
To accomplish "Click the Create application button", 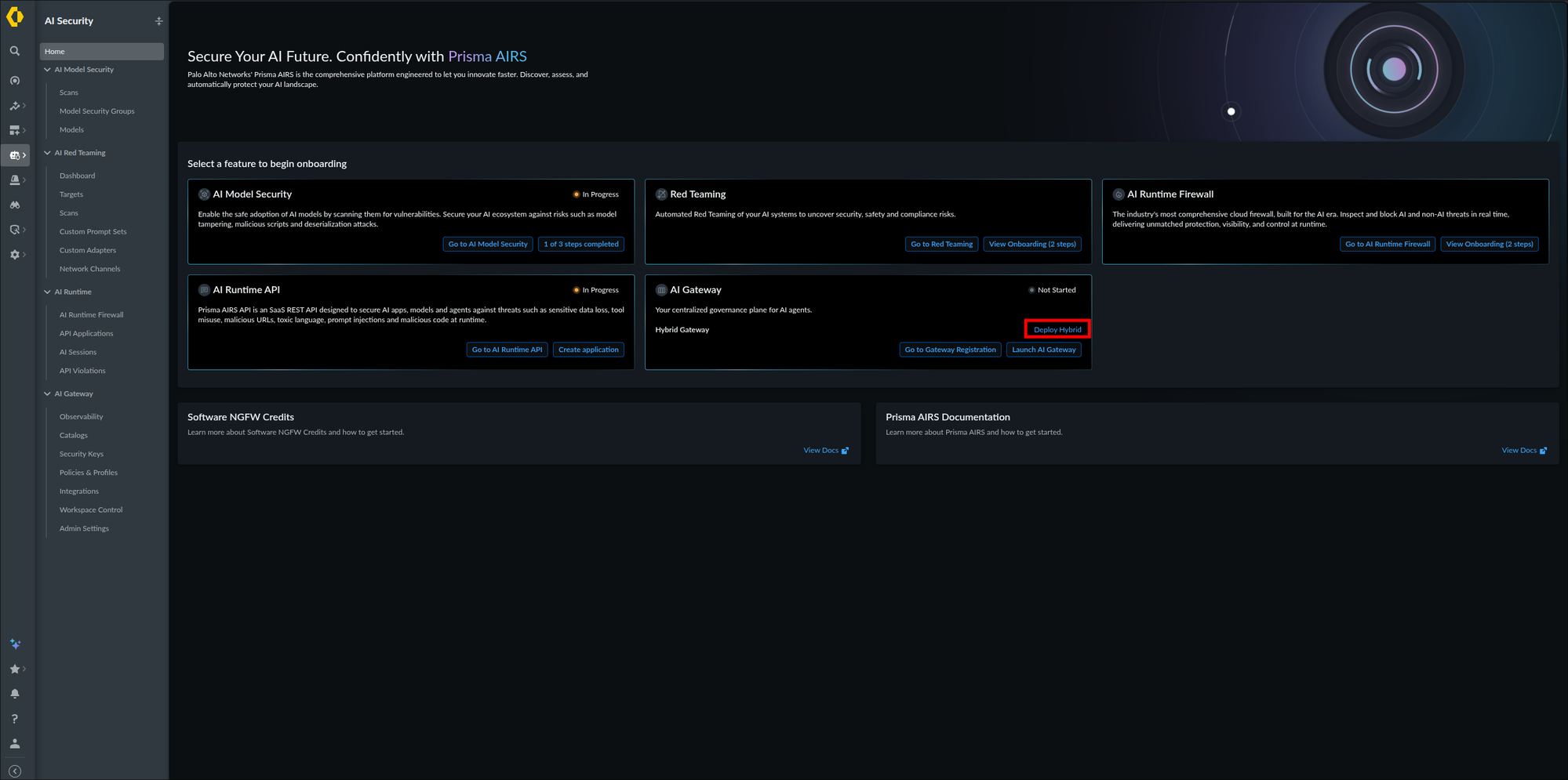I will [588, 350].
